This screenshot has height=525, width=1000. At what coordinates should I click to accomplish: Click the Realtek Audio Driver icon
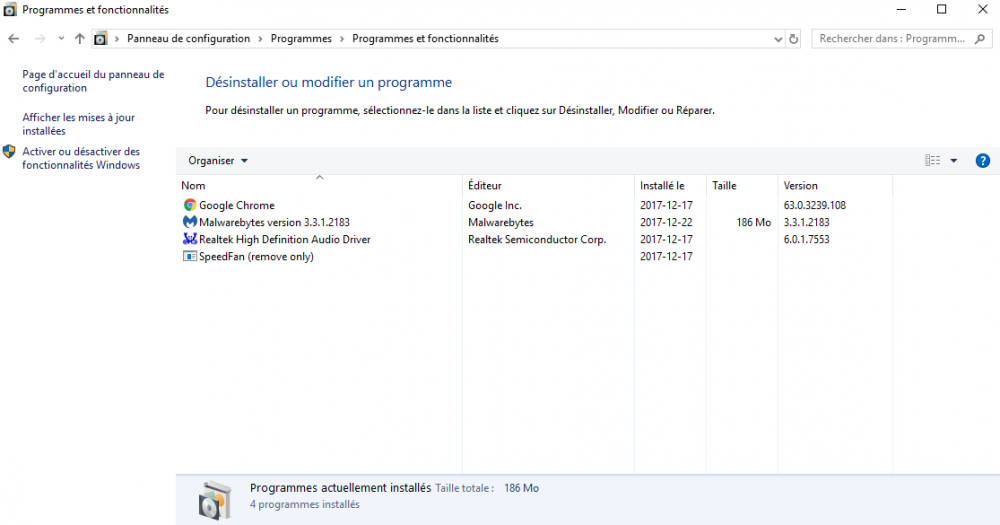[x=189, y=239]
